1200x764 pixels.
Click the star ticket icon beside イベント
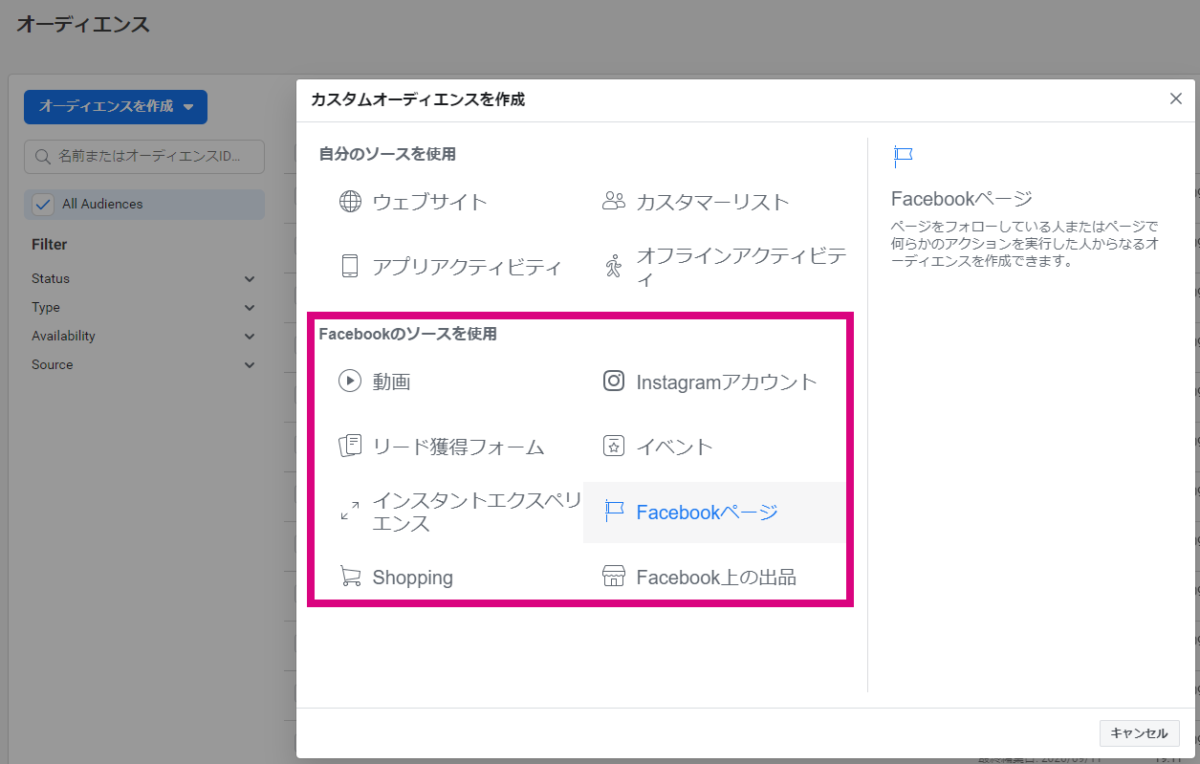[614, 446]
